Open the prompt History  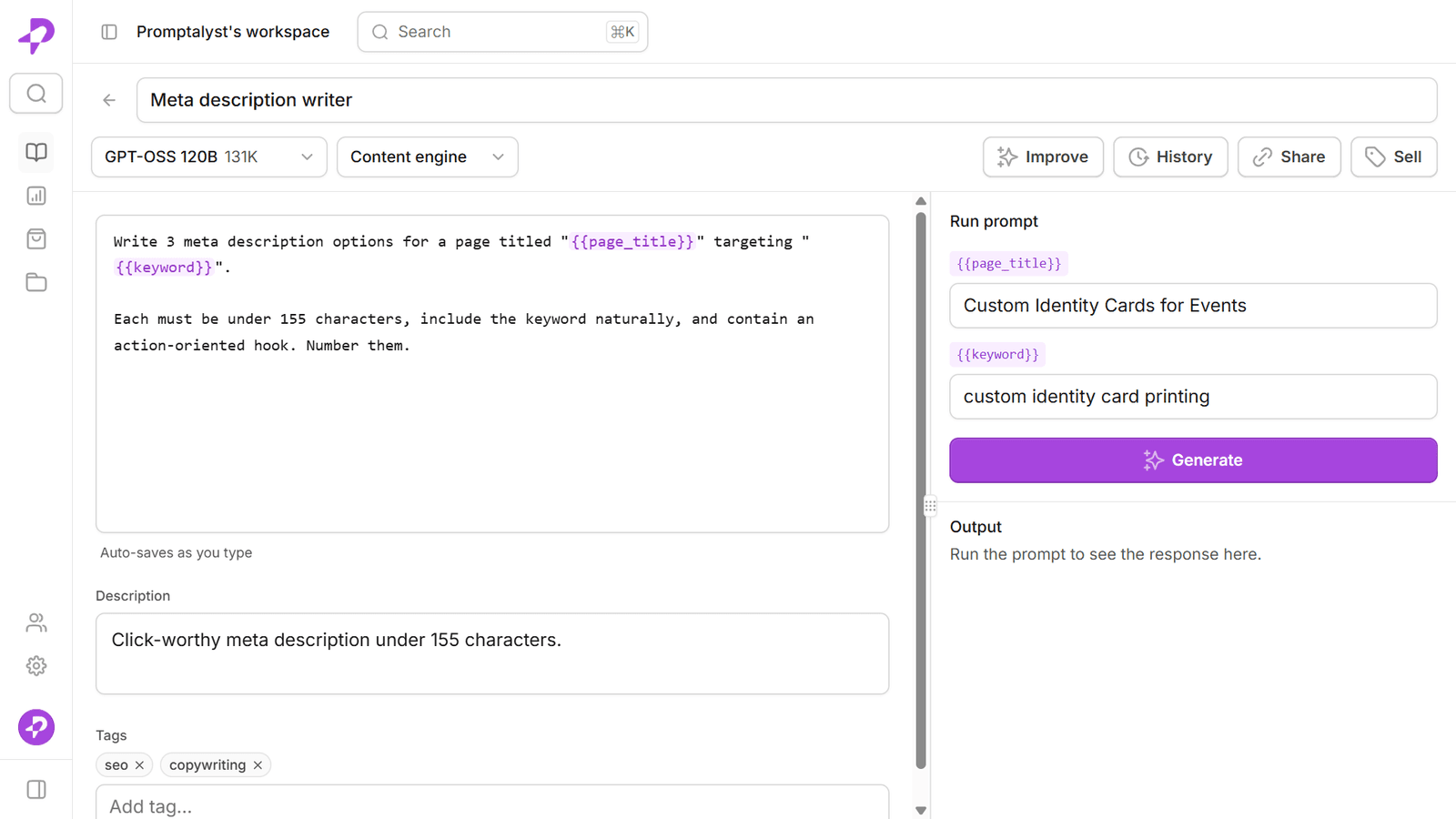[1170, 157]
